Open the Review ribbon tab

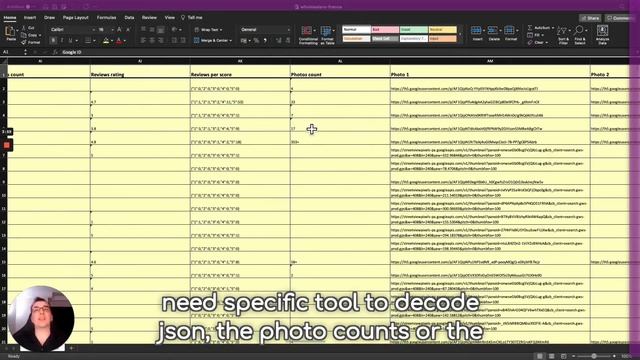coord(149,18)
